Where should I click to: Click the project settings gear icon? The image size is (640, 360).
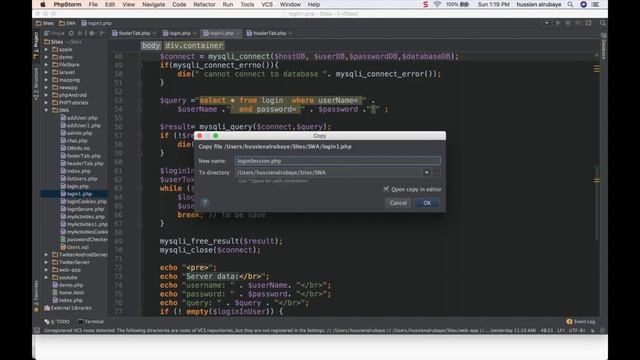coord(91,33)
